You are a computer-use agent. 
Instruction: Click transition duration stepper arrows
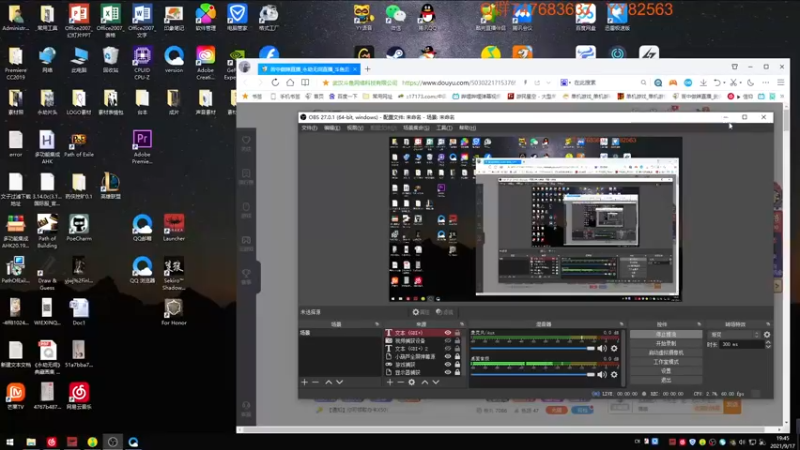coord(768,344)
